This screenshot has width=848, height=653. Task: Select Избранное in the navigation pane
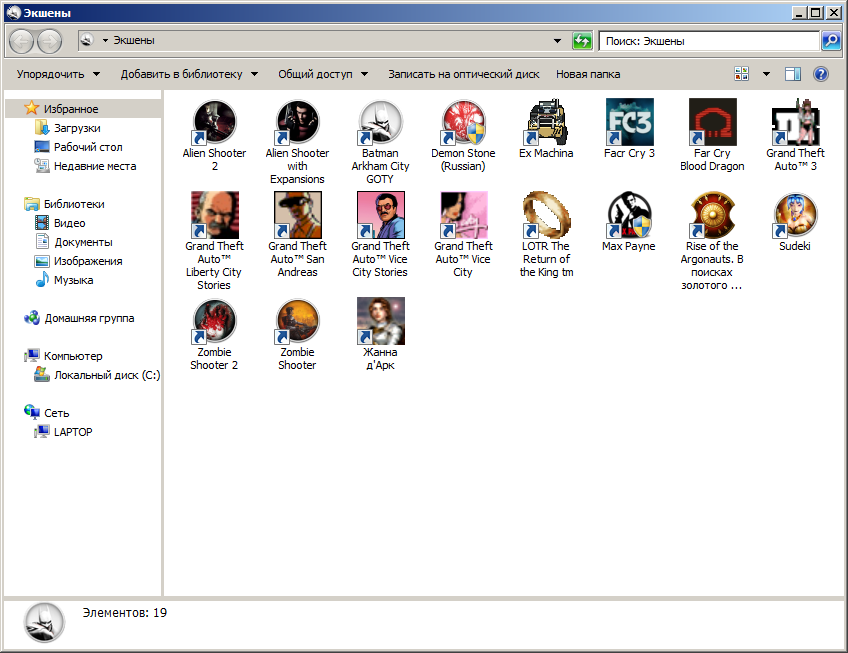pos(71,109)
